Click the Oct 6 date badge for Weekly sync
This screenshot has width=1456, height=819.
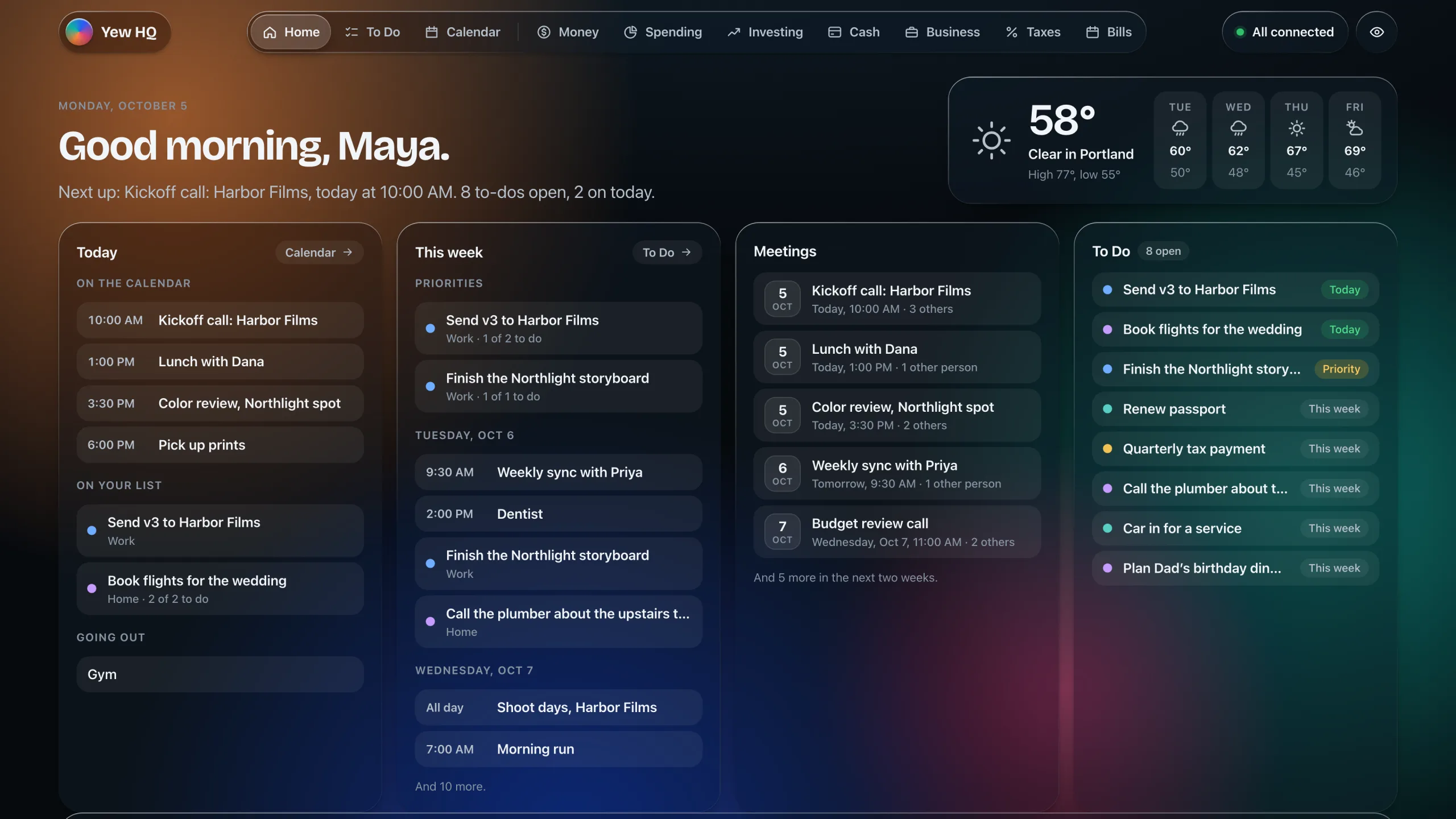pos(782,474)
